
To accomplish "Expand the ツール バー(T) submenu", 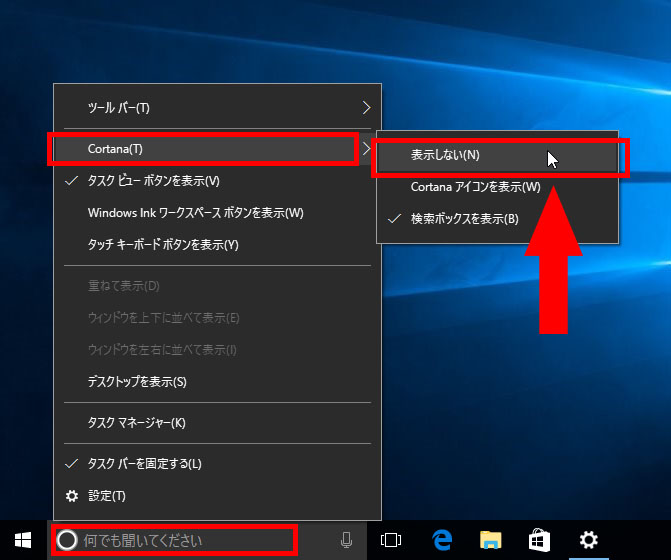I will click(x=217, y=107).
